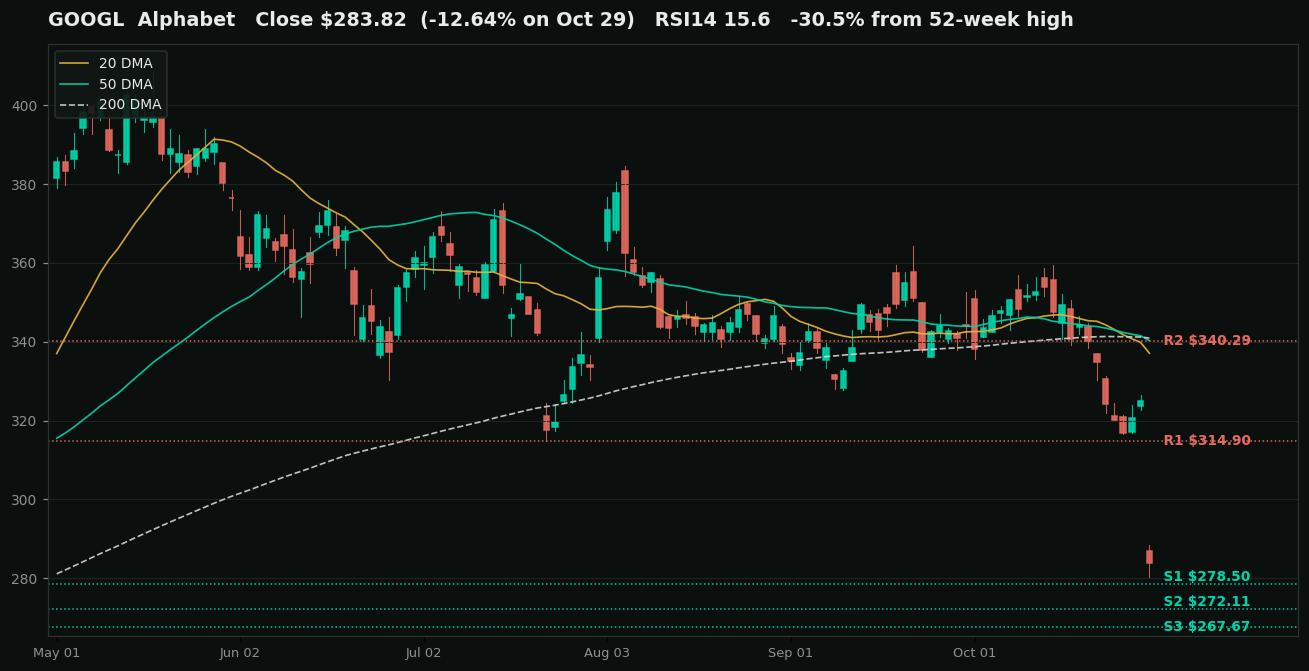Select the R1 $314.90 resistance label

[1207, 441]
